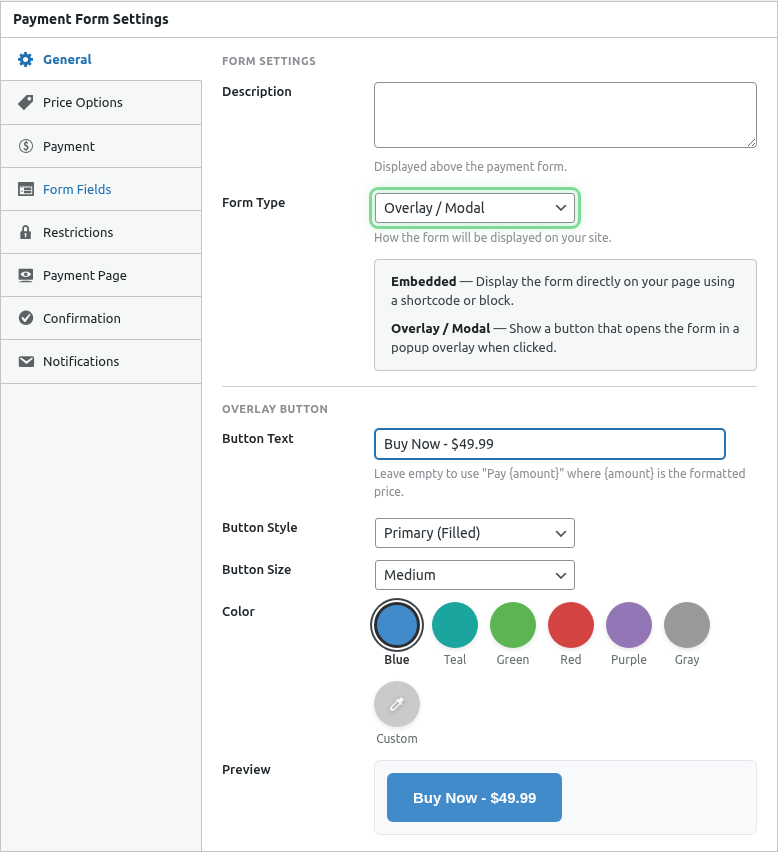Click the Buy Now preview button
Screen dimensions: 778x852
474,797
